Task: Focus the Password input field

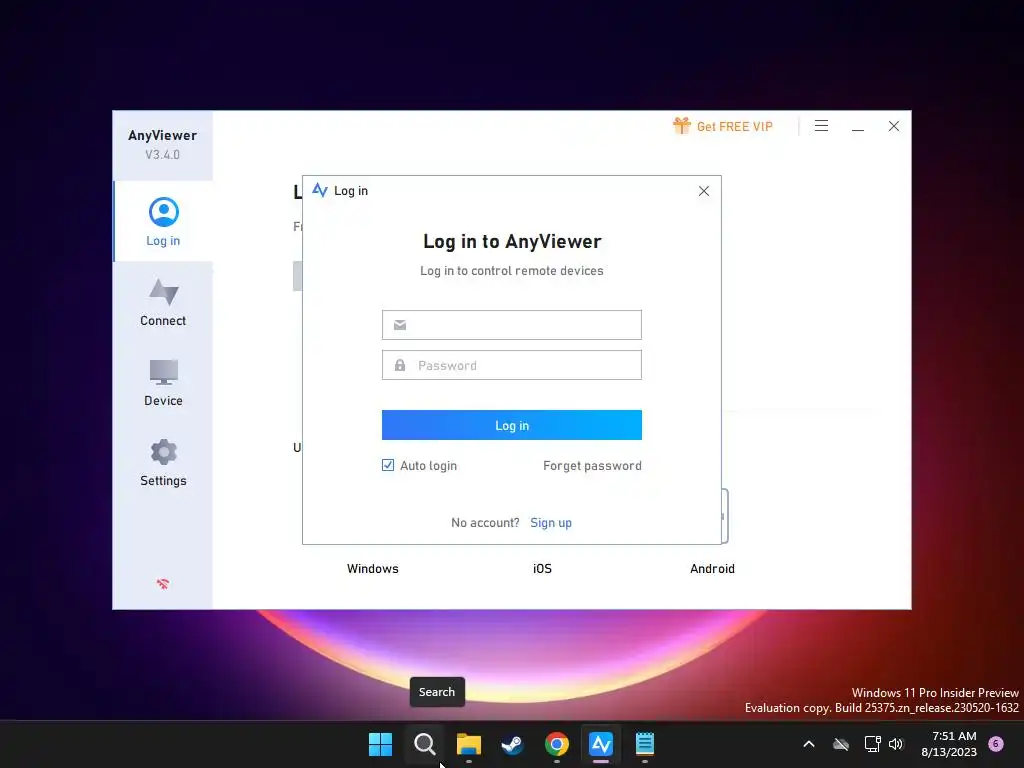Action: (x=512, y=365)
